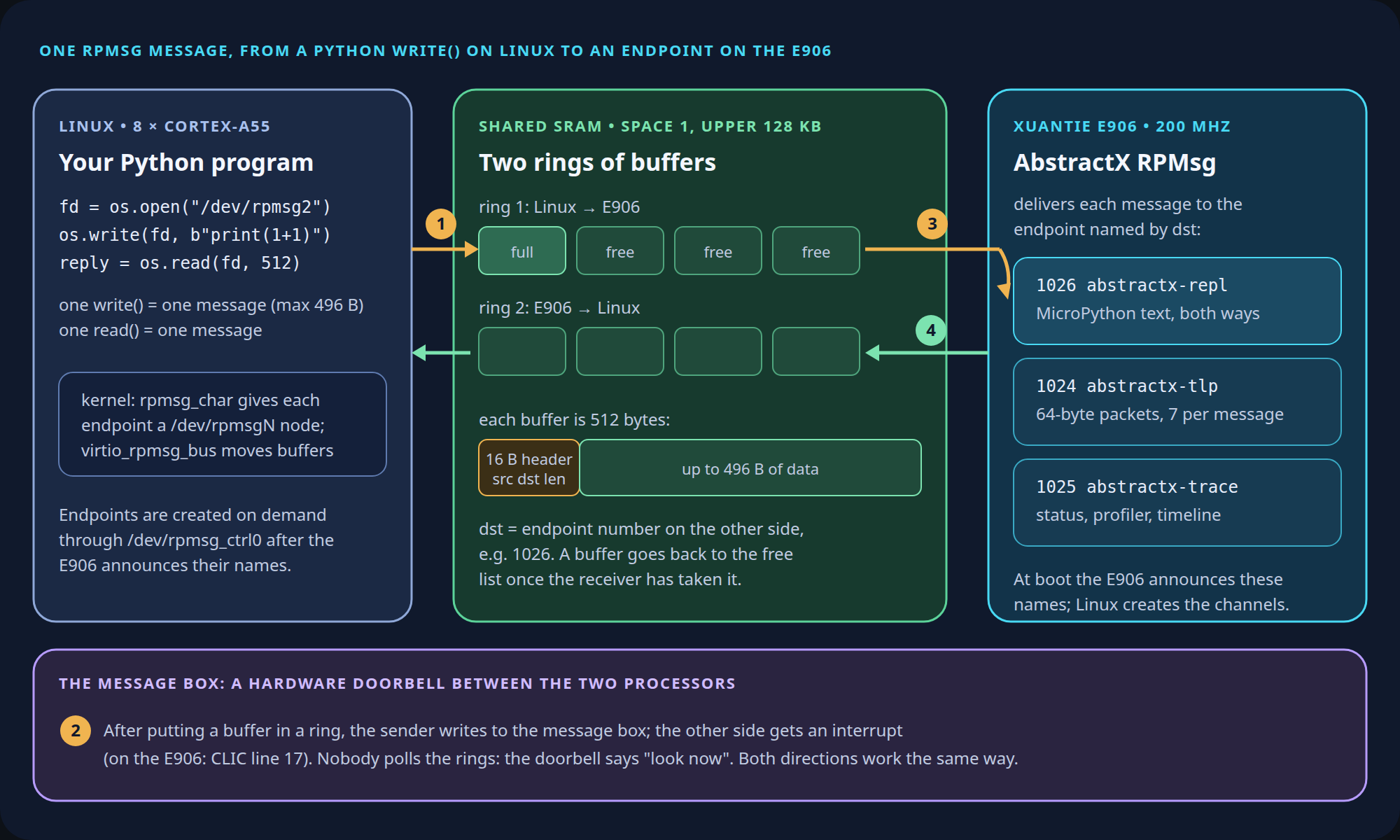
Task: Select the "XUANTIE E906 • 200 MHZ" label
Action: coord(1122,127)
